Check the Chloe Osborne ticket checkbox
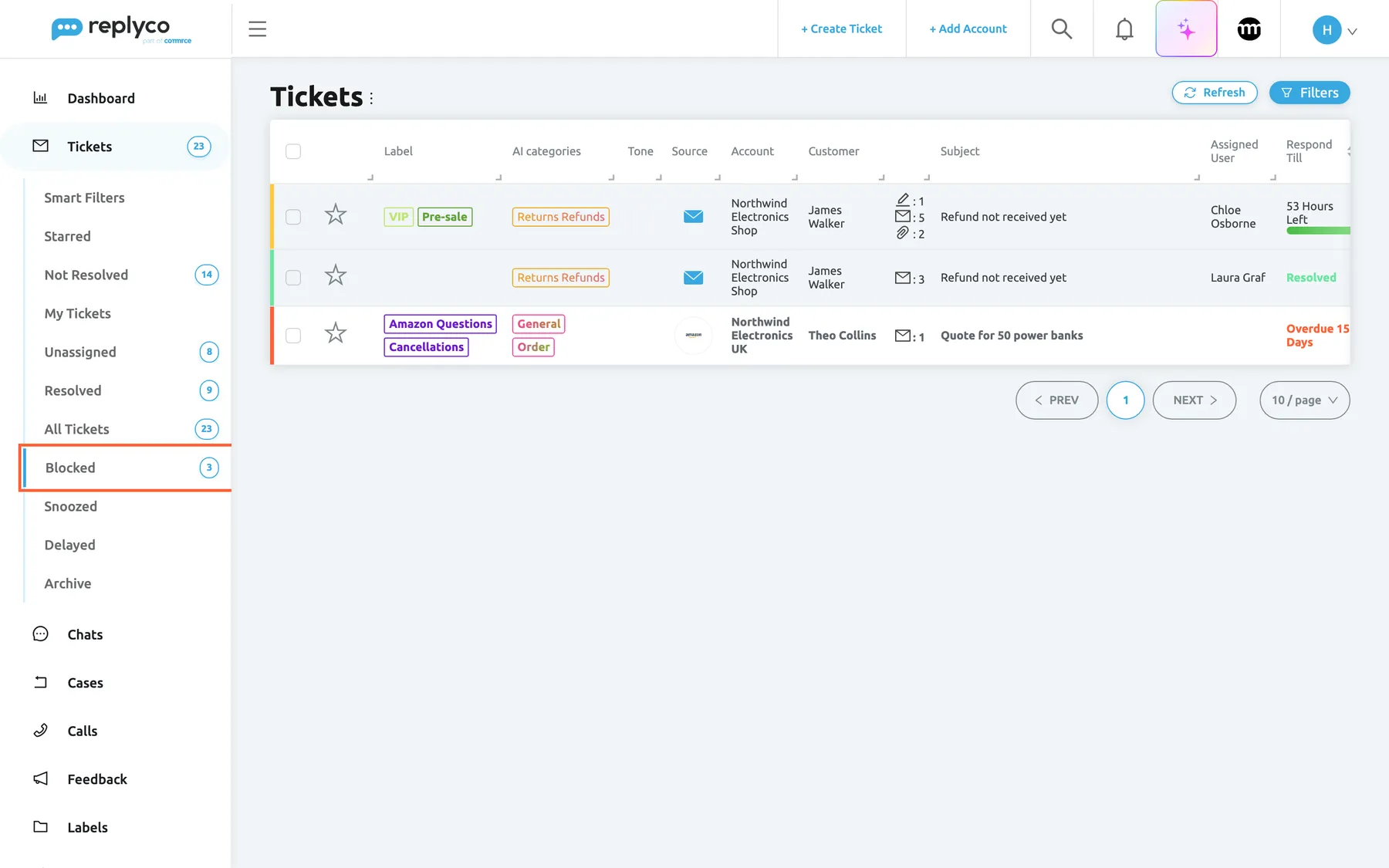This screenshot has width=1389, height=868. point(293,217)
